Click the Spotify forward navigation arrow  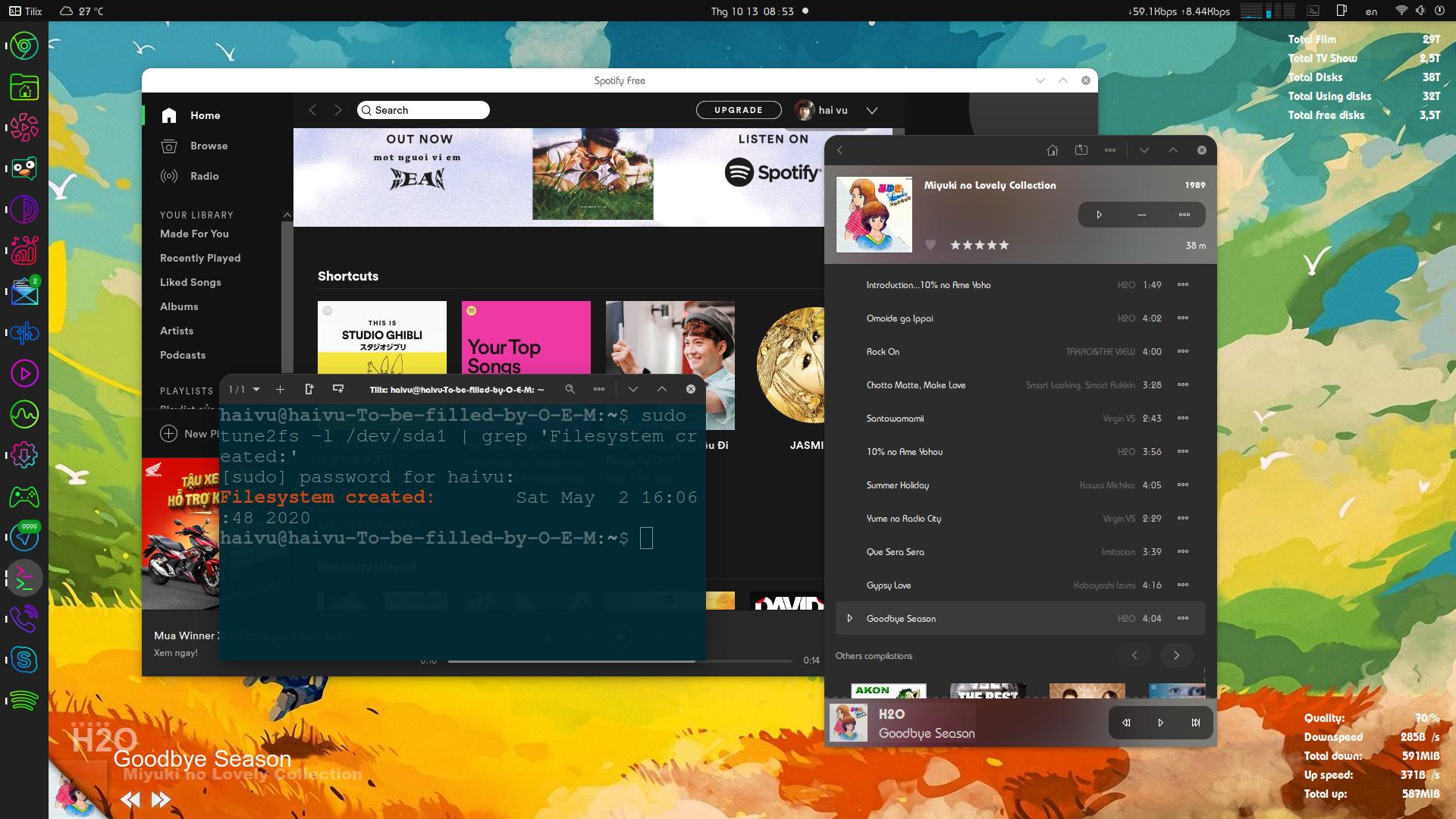click(338, 110)
